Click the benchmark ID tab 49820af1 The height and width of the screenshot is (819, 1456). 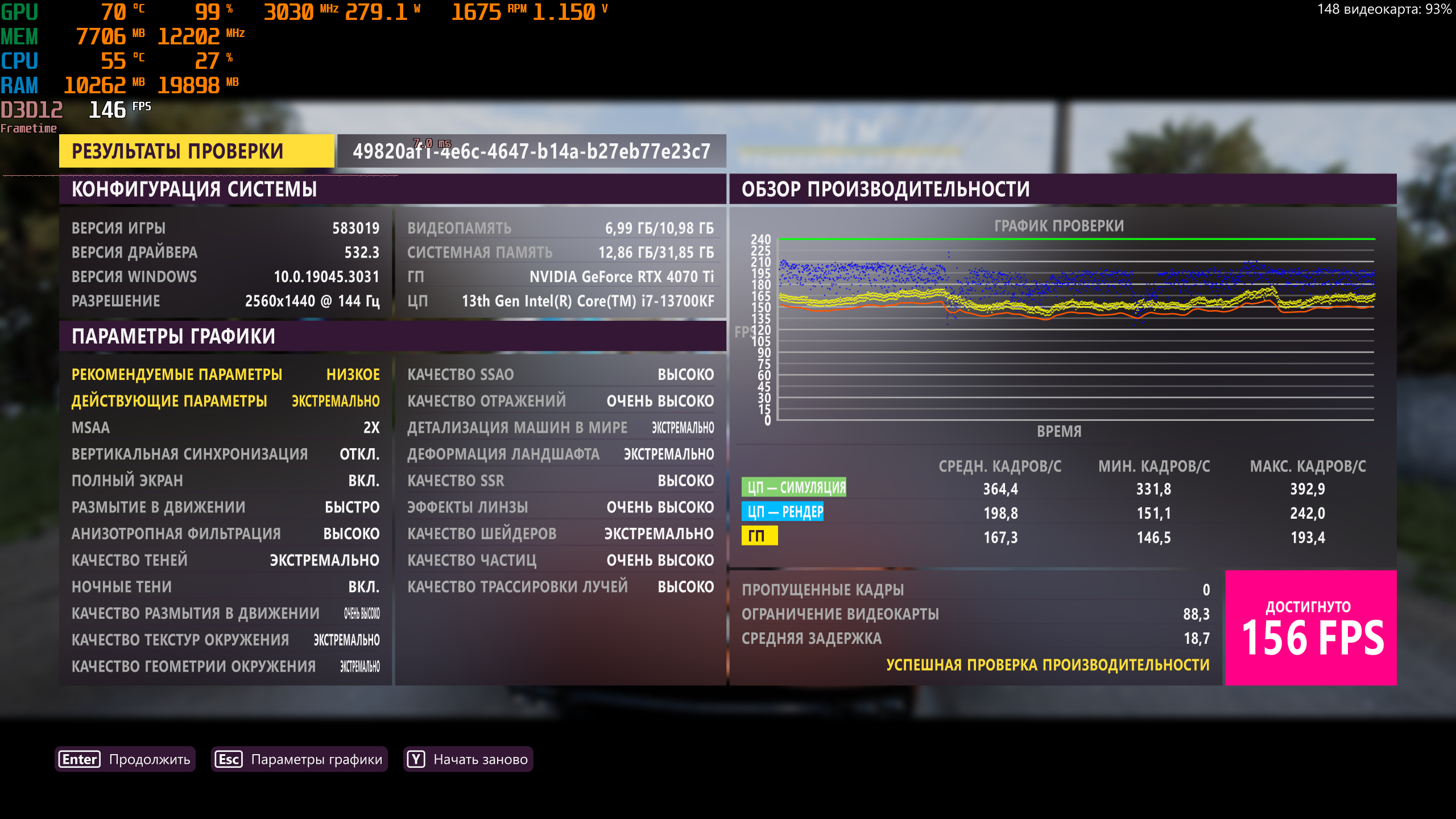[531, 151]
